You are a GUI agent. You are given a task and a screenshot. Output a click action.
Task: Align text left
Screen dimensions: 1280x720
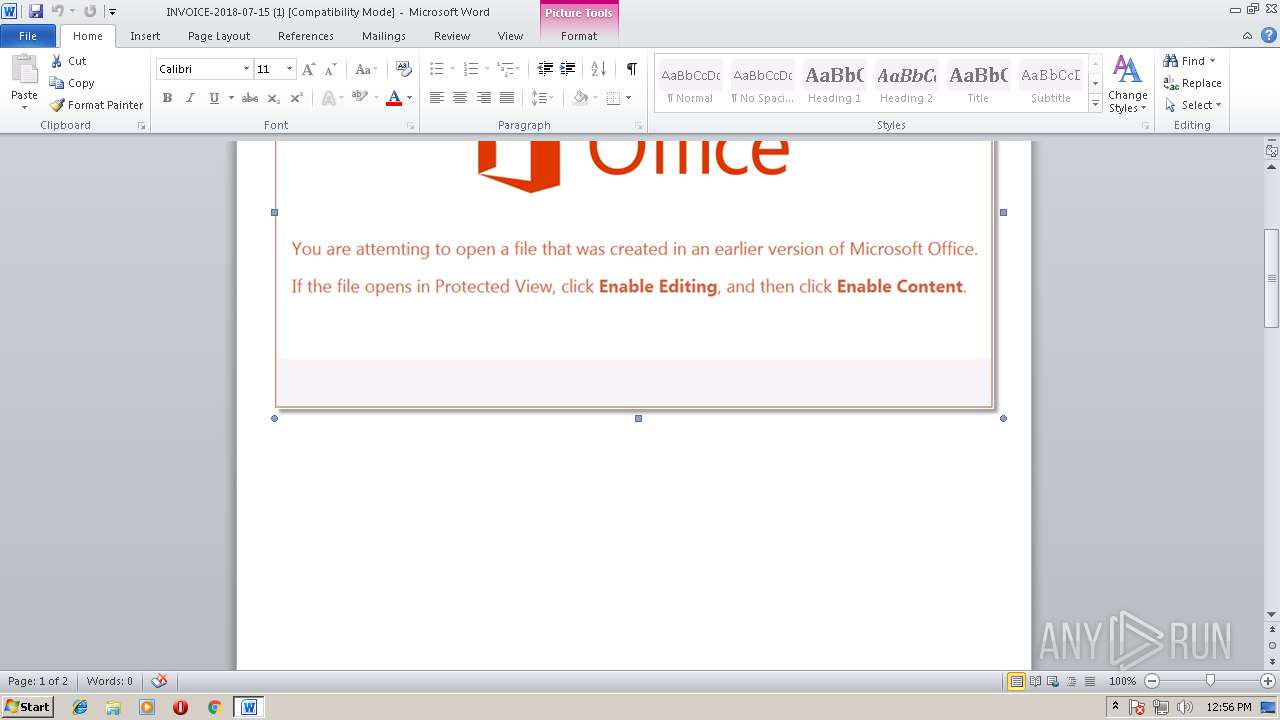point(437,98)
